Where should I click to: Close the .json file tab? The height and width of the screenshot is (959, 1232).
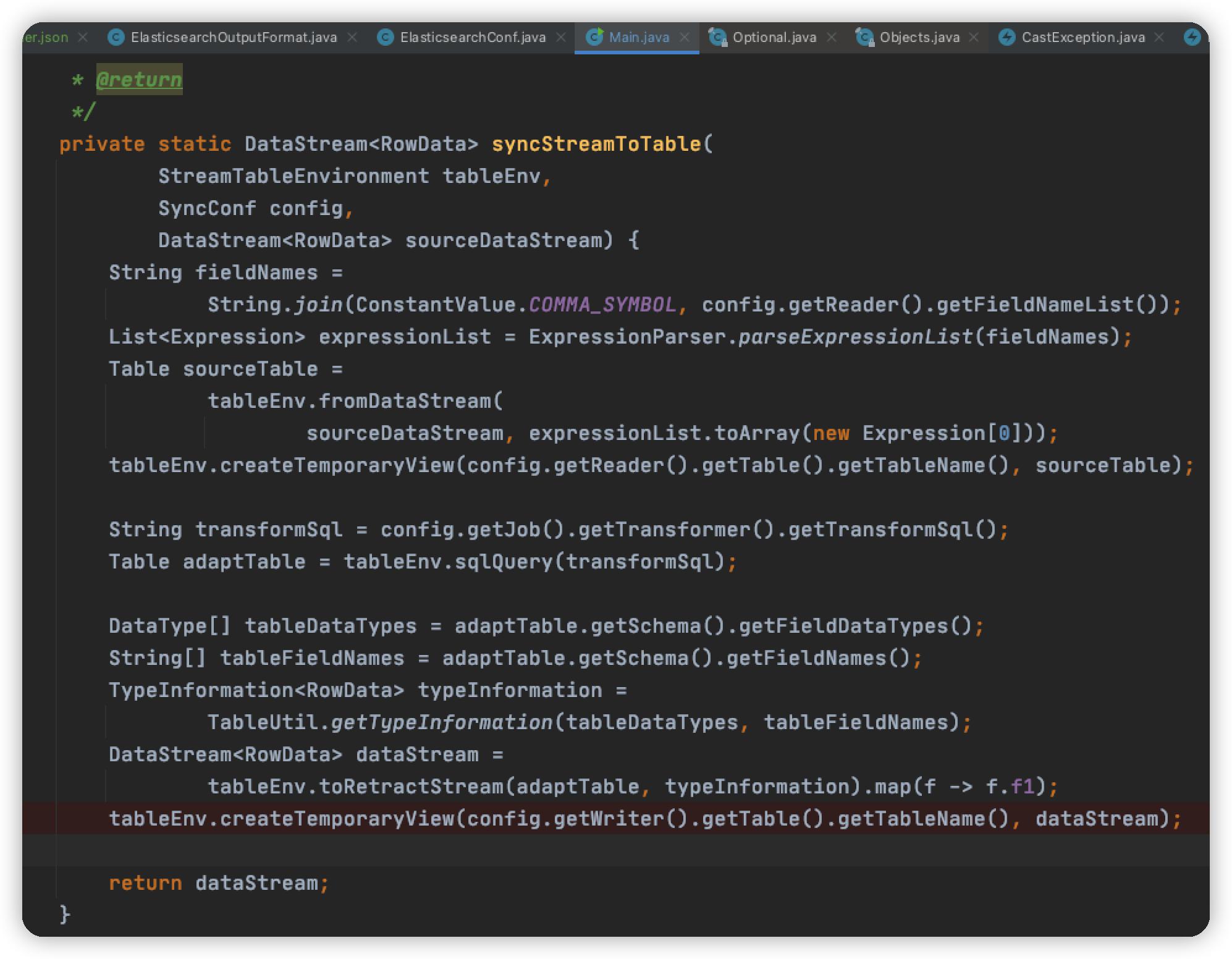click(x=83, y=38)
